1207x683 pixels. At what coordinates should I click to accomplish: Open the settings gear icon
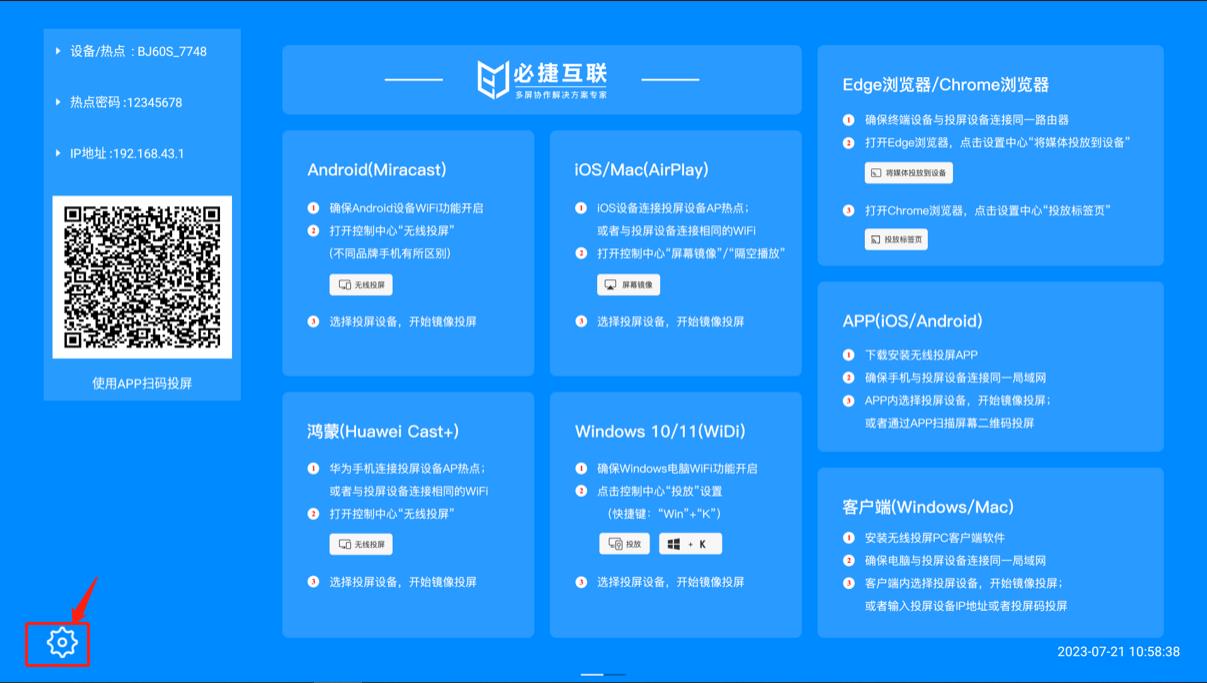pyautogui.click(x=62, y=643)
